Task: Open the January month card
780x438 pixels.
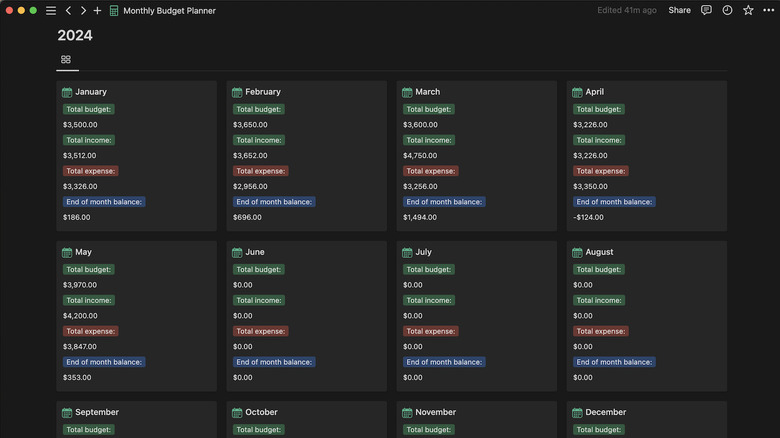Action: coord(91,92)
